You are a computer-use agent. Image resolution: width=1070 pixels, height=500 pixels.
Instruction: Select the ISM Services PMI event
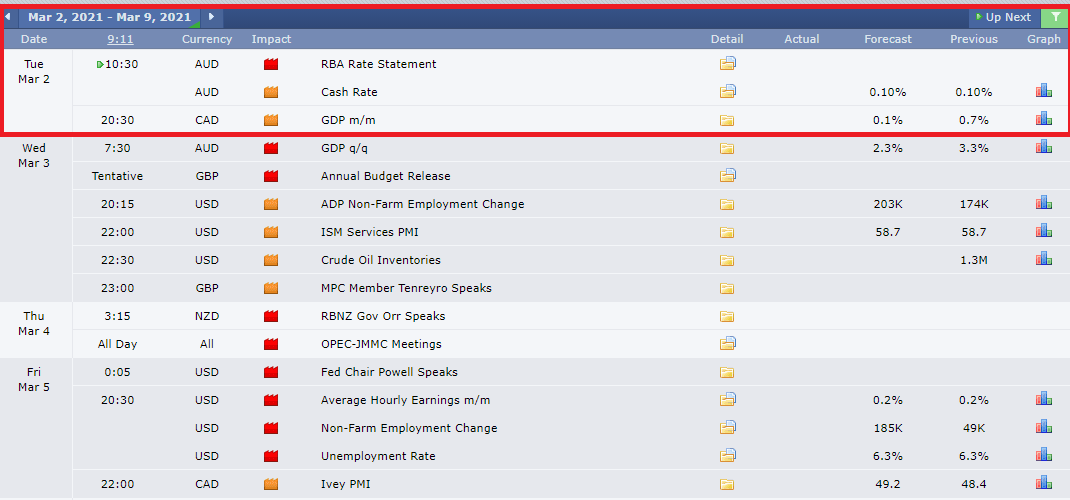click(x=369, y=232)
